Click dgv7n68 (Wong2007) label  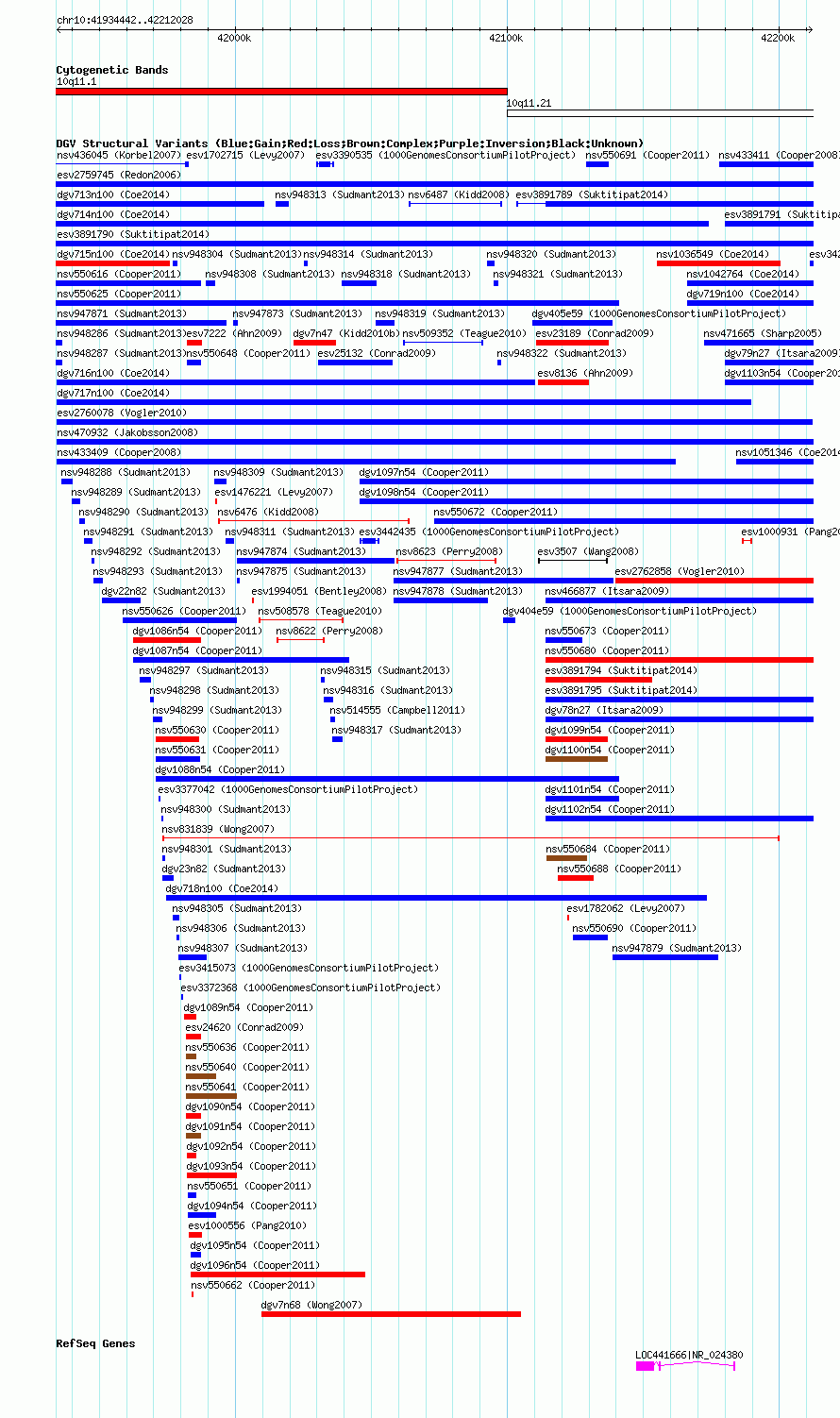point(311,1305)
